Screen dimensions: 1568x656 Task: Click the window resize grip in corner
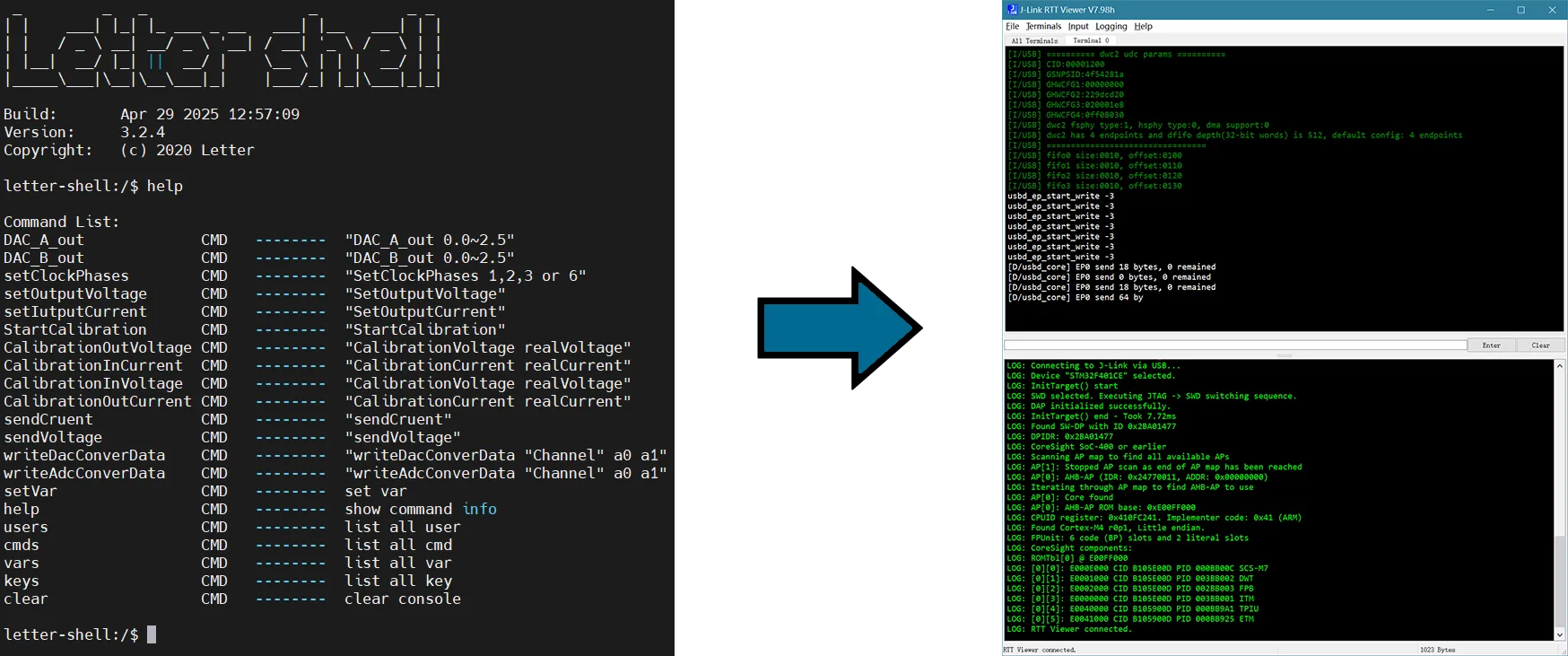point(1563,651)
